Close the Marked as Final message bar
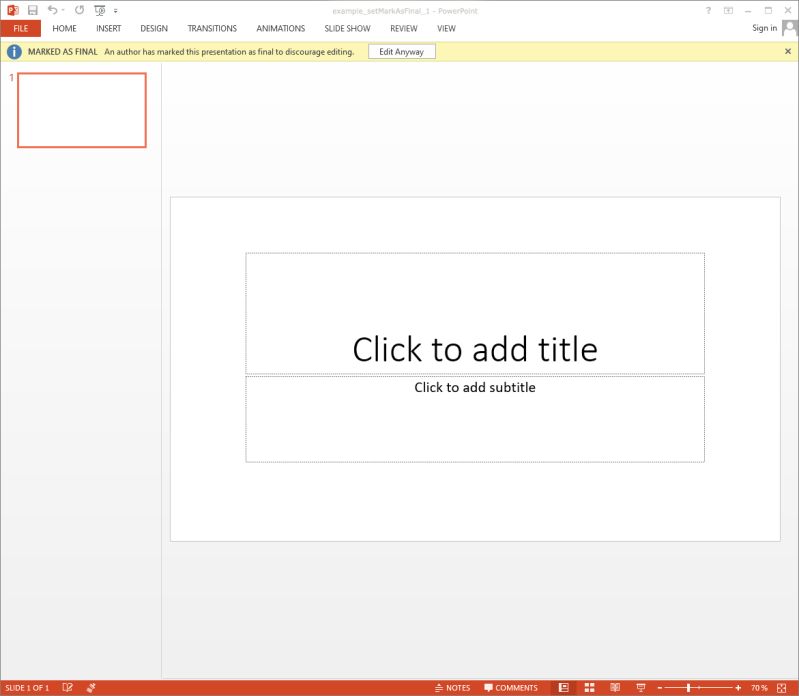The image size is (799, 696). click(x=788, y=51)
